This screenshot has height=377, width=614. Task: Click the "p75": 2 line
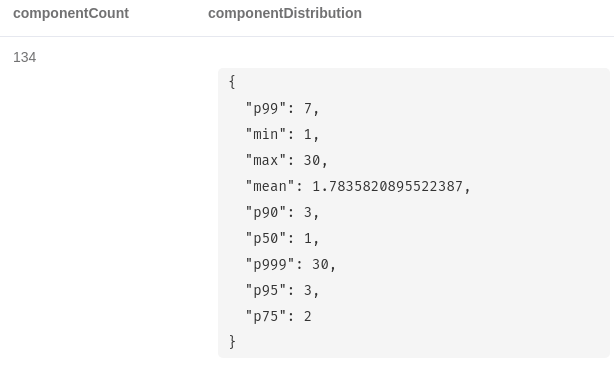[x=278, y=316]
